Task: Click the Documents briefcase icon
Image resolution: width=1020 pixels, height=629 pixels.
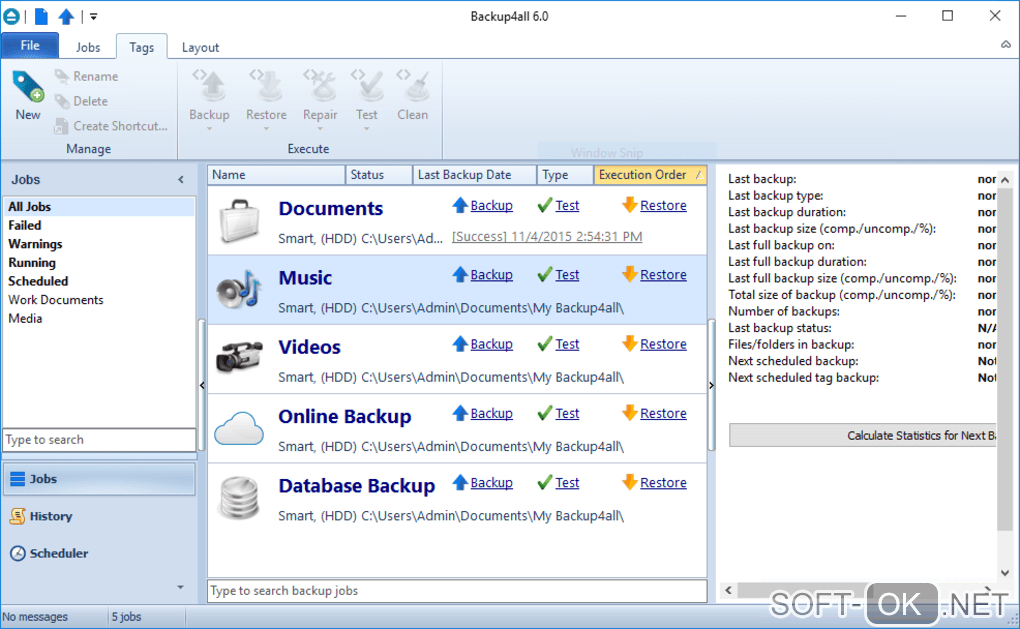Action: point(239,221)
